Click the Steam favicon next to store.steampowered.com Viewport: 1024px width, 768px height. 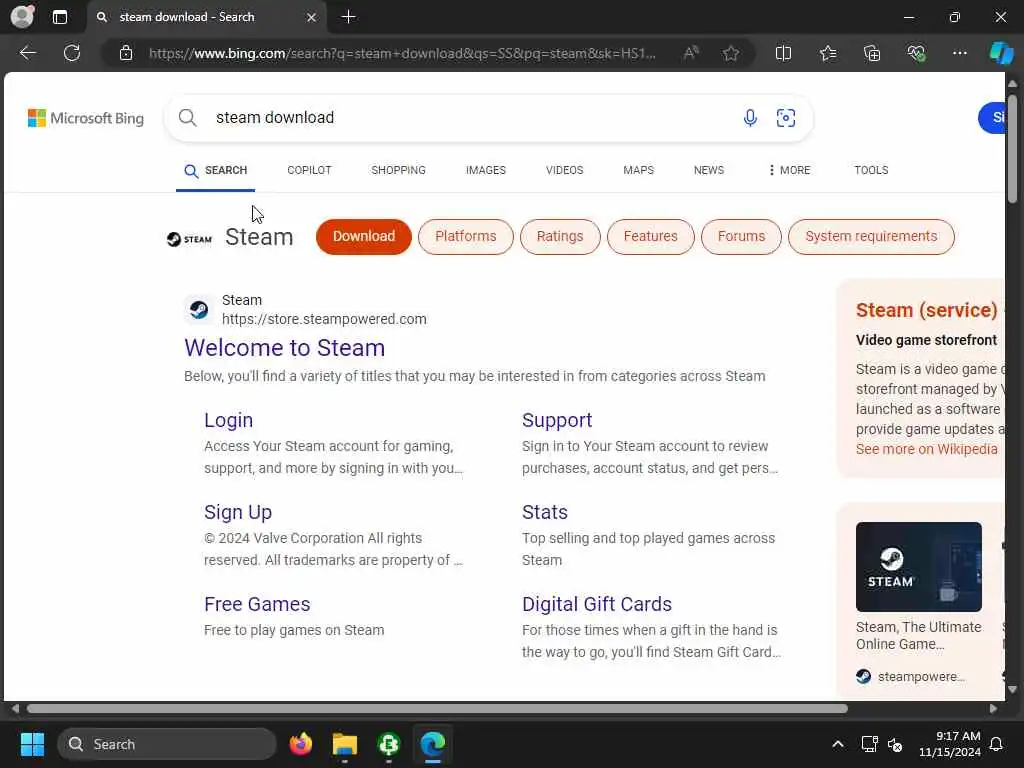click(199, 310)
